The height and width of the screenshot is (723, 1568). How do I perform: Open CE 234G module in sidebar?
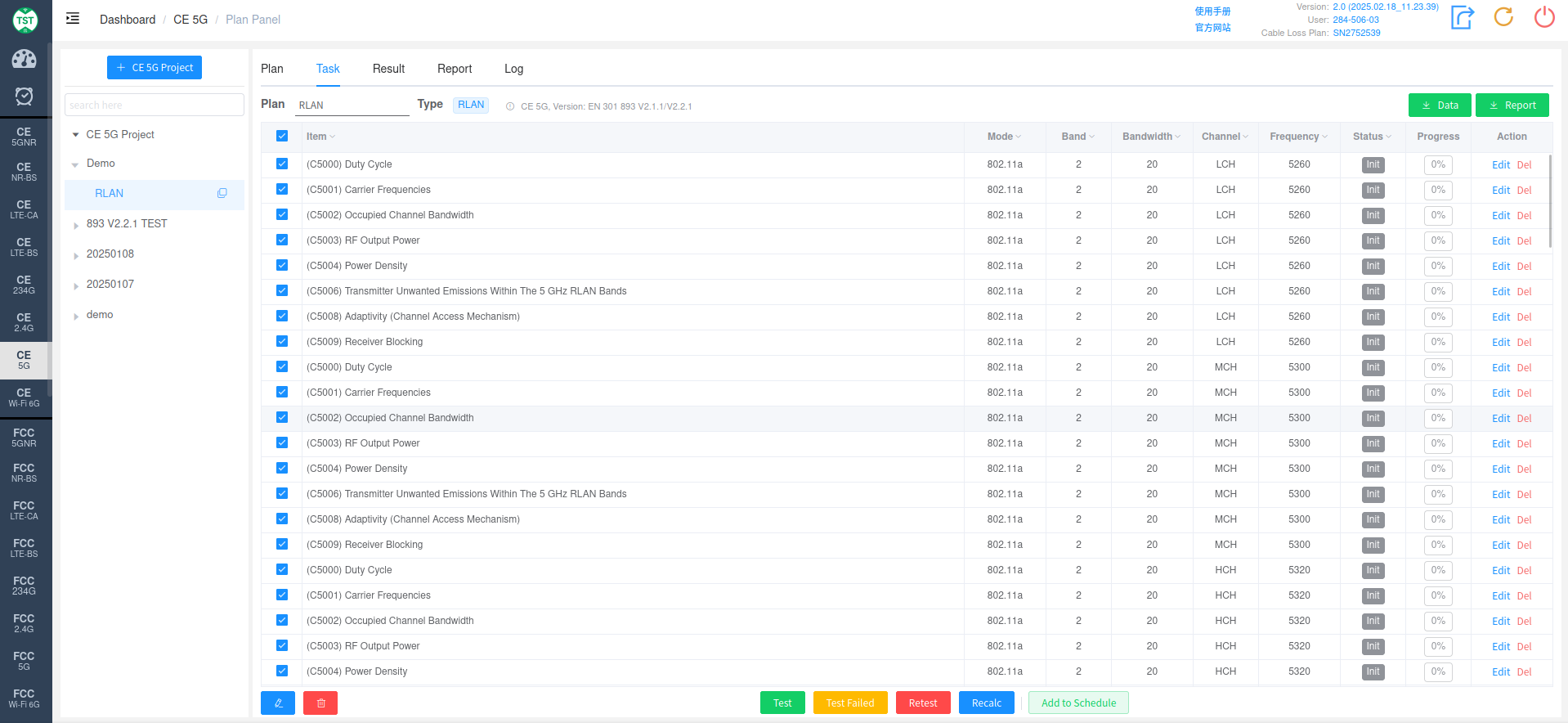(x=25, y=285)
